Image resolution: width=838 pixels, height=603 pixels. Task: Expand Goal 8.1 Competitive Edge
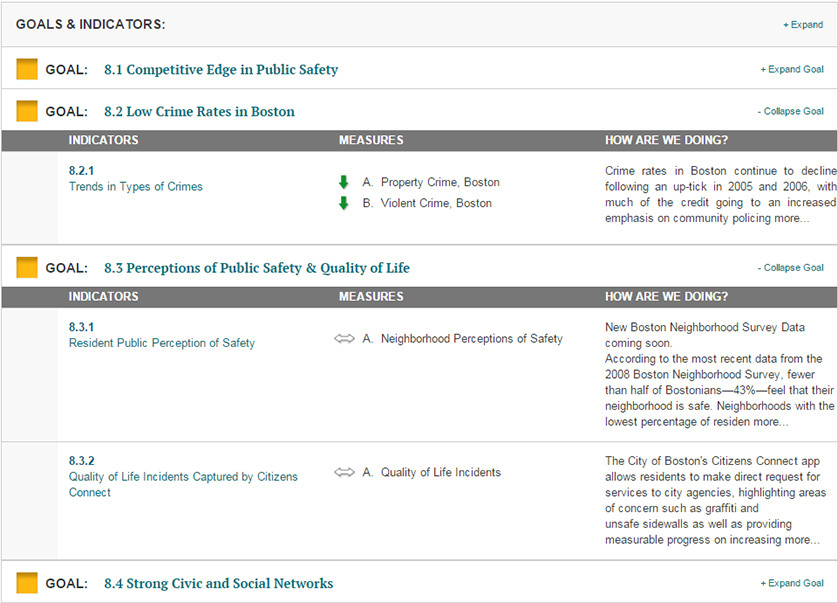click(792, 70)
